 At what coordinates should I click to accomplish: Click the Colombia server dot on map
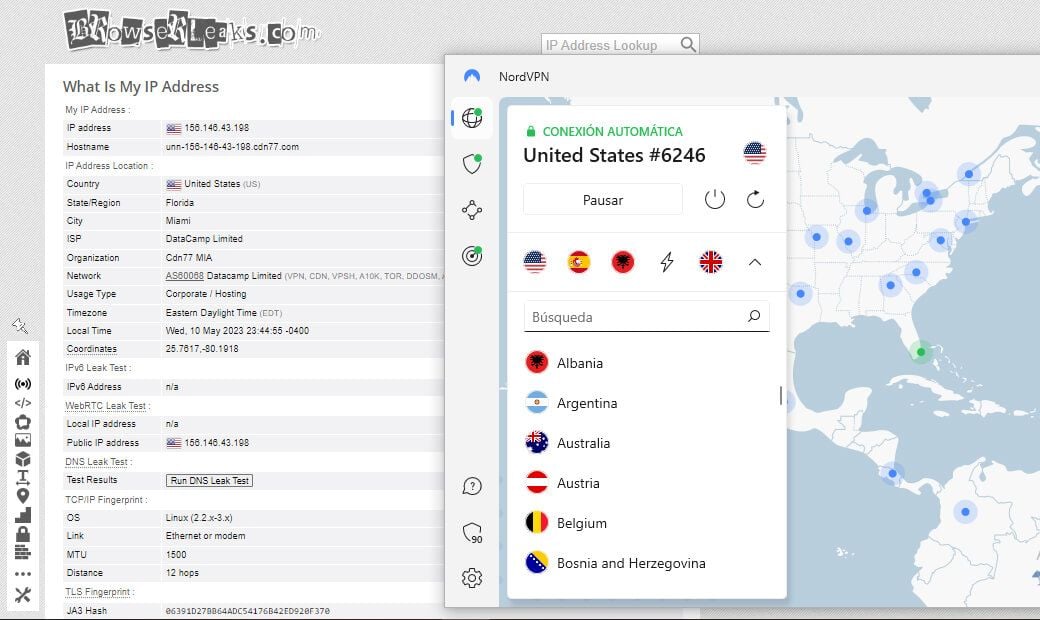pos(965,512)
